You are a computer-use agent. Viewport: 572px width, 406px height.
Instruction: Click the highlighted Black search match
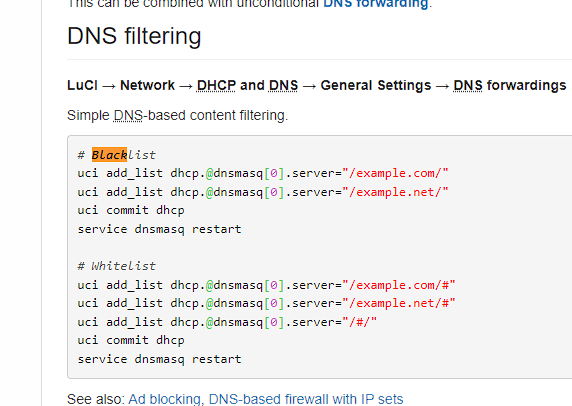tap(109, 155)
